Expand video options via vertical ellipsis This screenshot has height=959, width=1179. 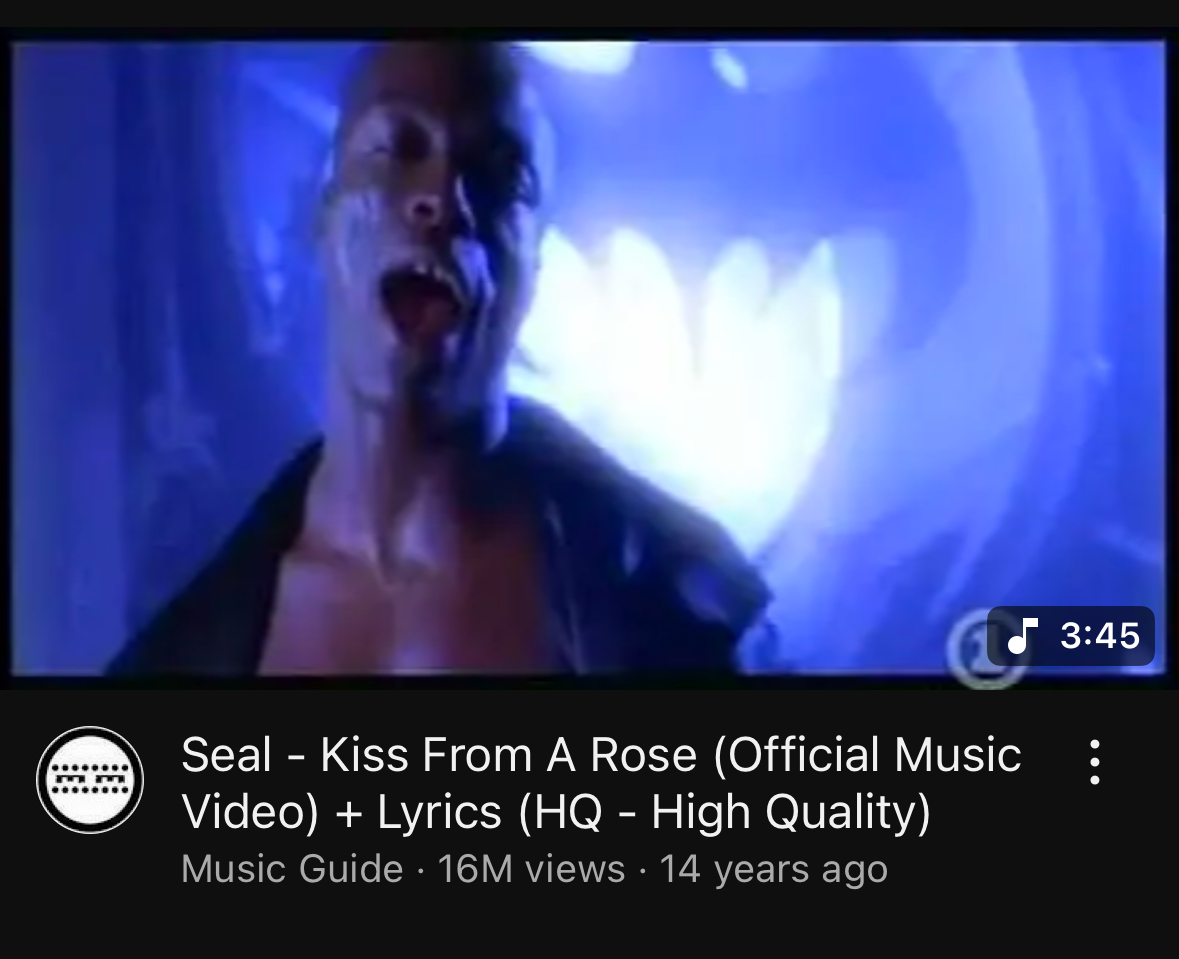point(1095,762)
